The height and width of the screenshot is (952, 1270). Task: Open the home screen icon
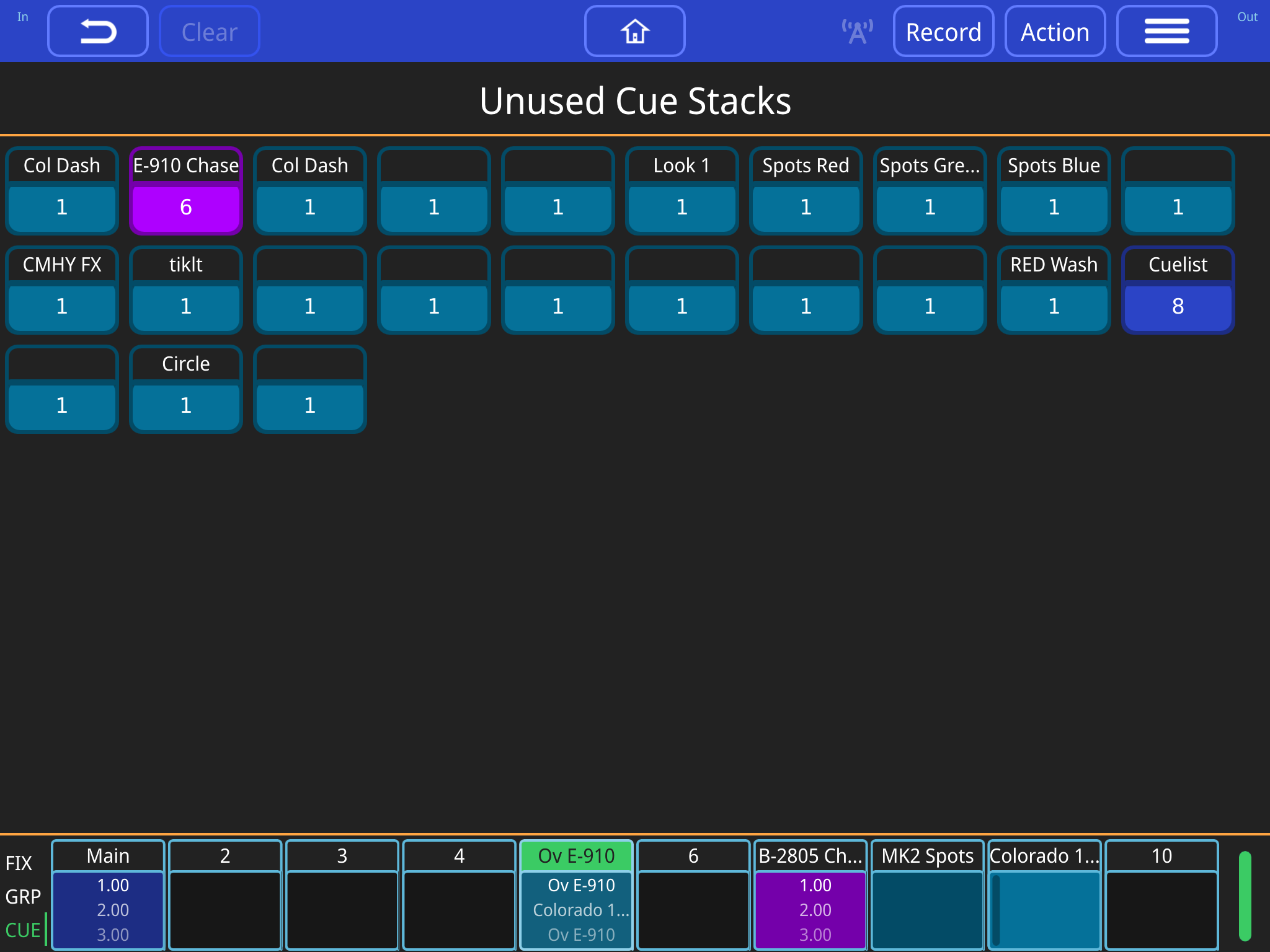634,30
